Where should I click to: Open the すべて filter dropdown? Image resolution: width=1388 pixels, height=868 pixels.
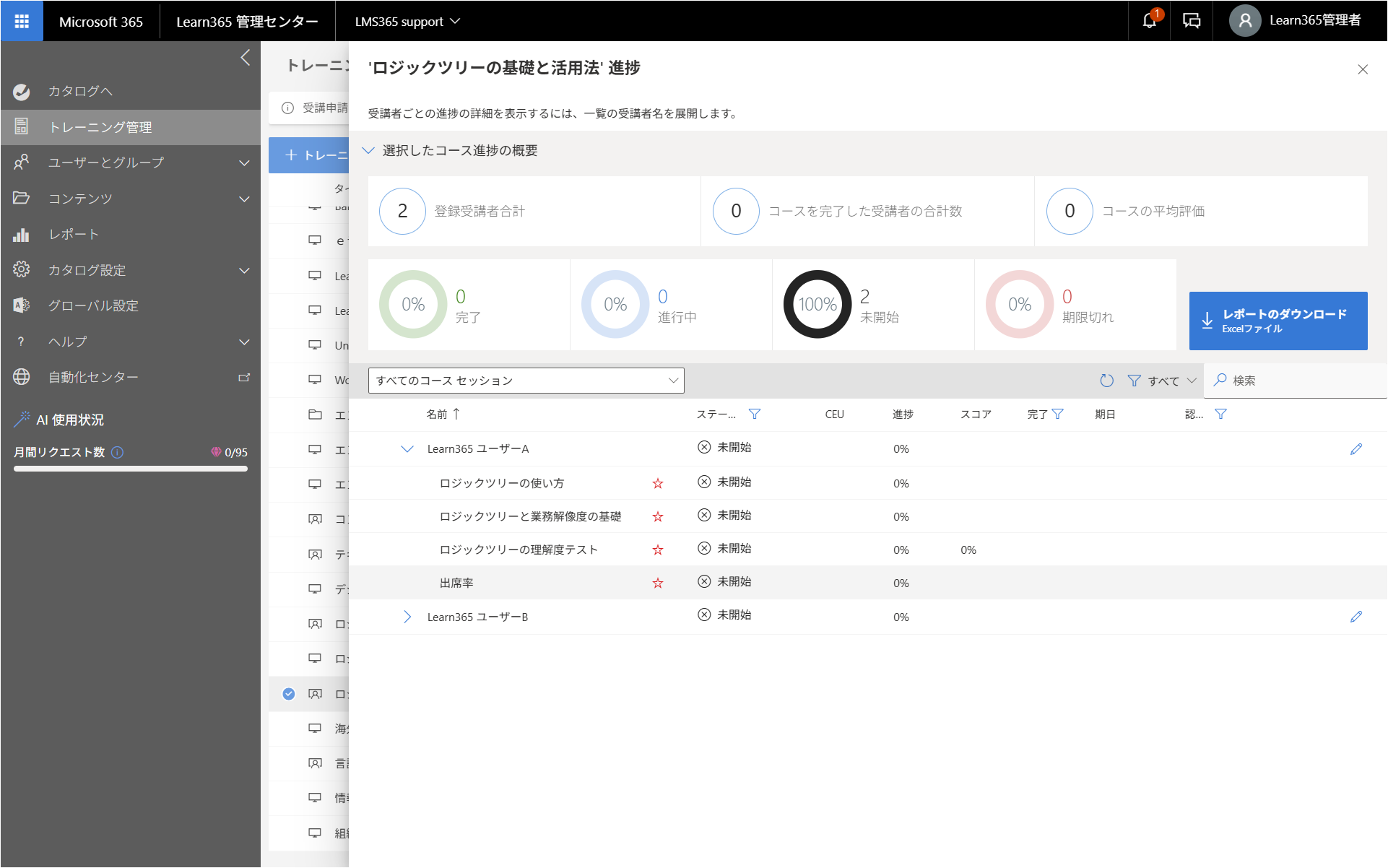click(x=1163, y=381)
